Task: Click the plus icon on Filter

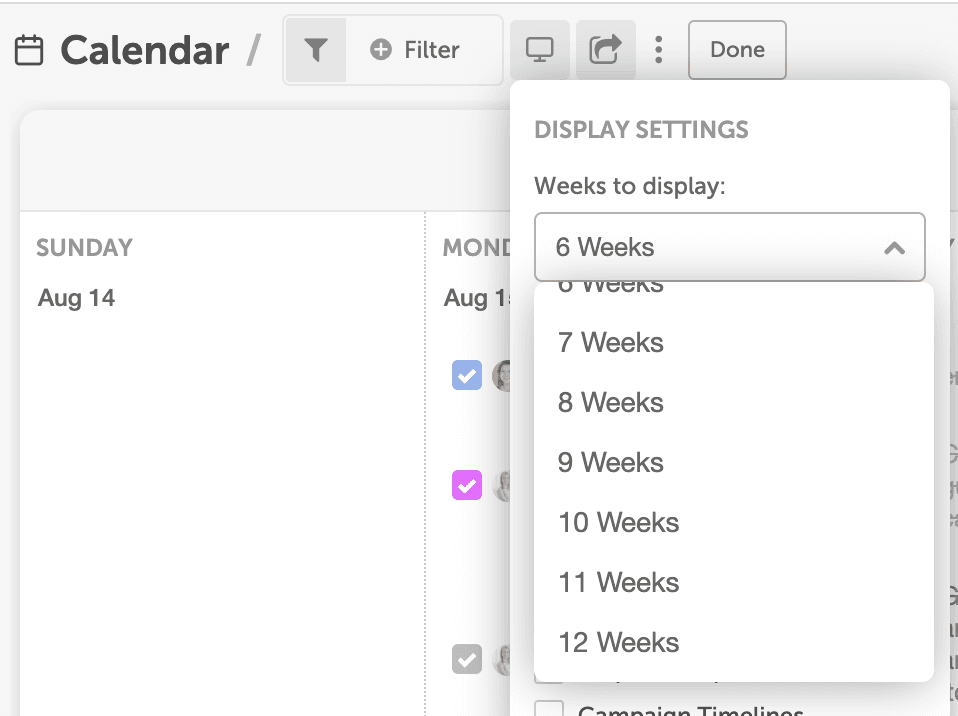Action: 380,50
